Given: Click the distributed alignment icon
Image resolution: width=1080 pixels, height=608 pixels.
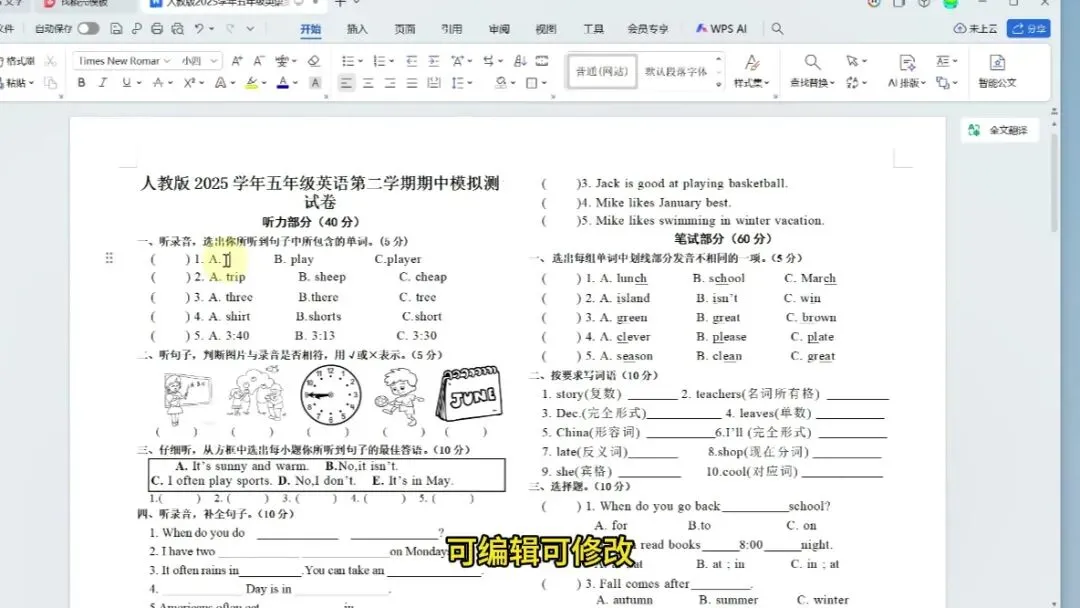Looking at the screenshot, I should point(434,83).
